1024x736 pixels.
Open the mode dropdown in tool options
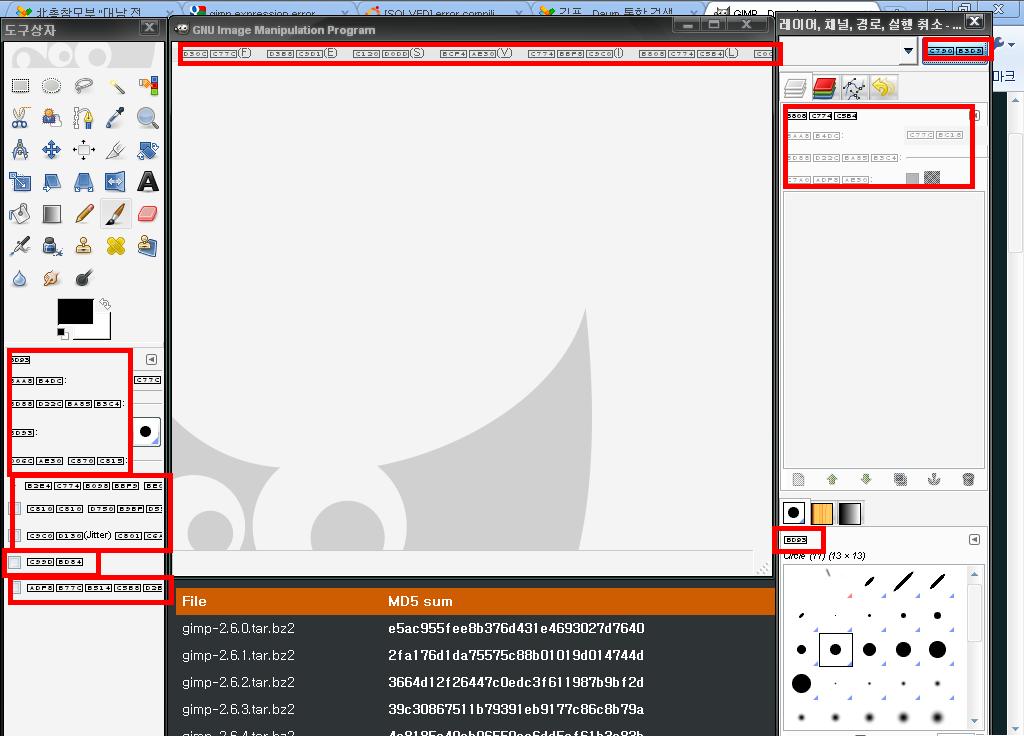coord(148,380)
